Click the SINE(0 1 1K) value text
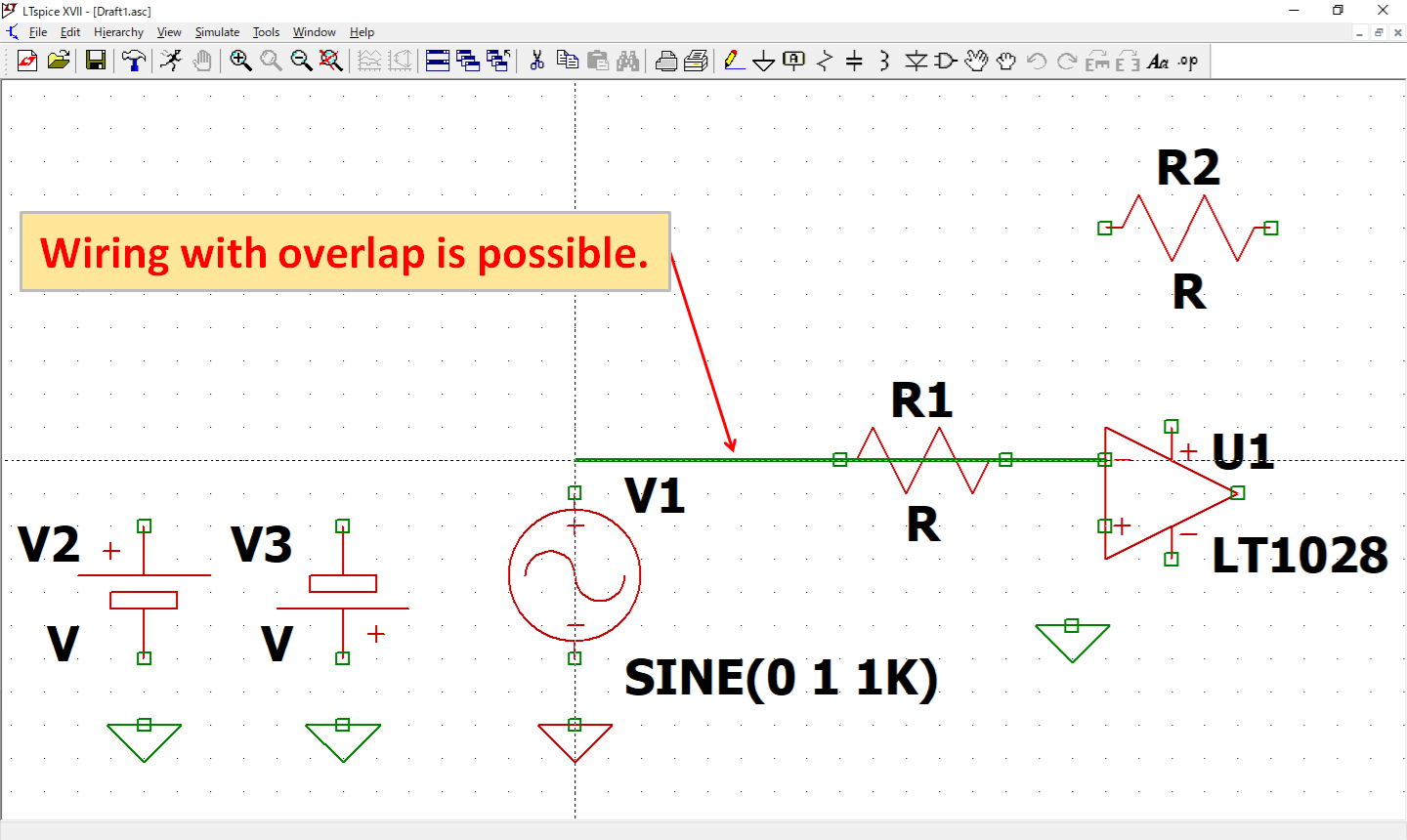The image size is (1407, 840). pos(781,677)
